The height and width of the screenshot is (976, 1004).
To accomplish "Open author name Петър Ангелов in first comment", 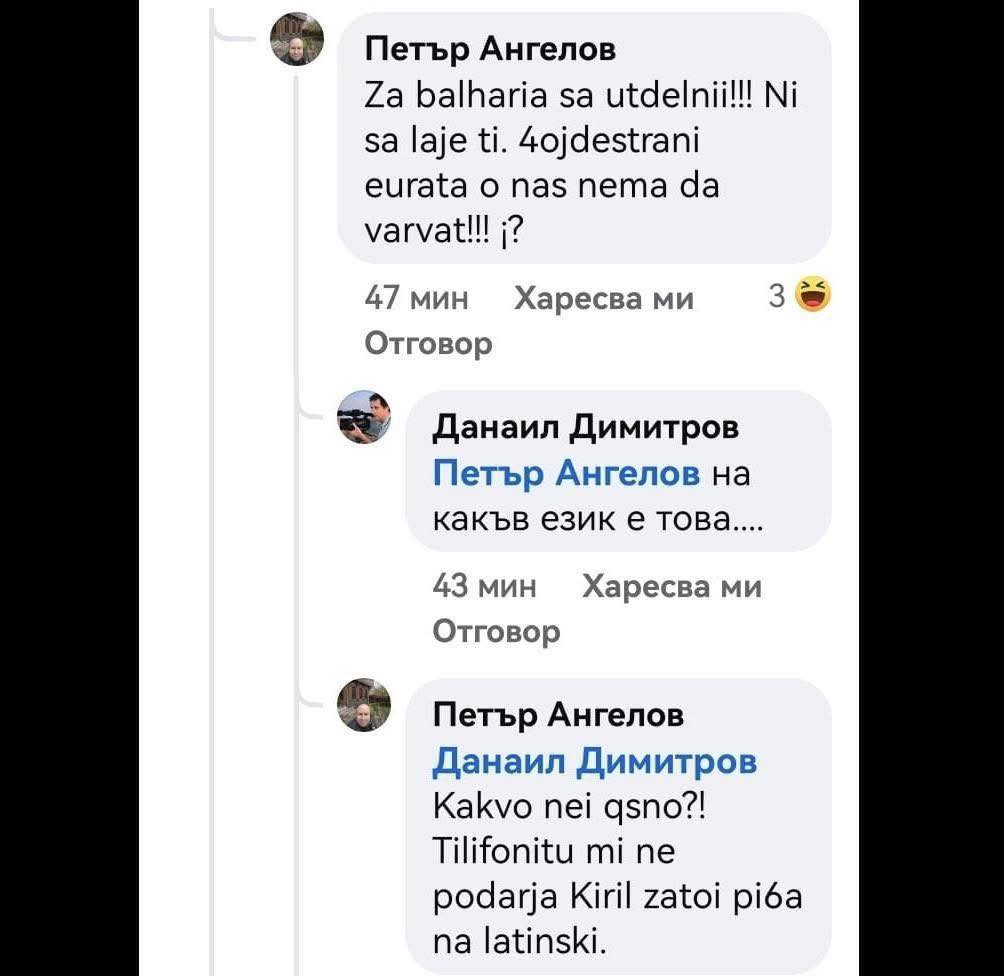I will (x=489, y=48).
